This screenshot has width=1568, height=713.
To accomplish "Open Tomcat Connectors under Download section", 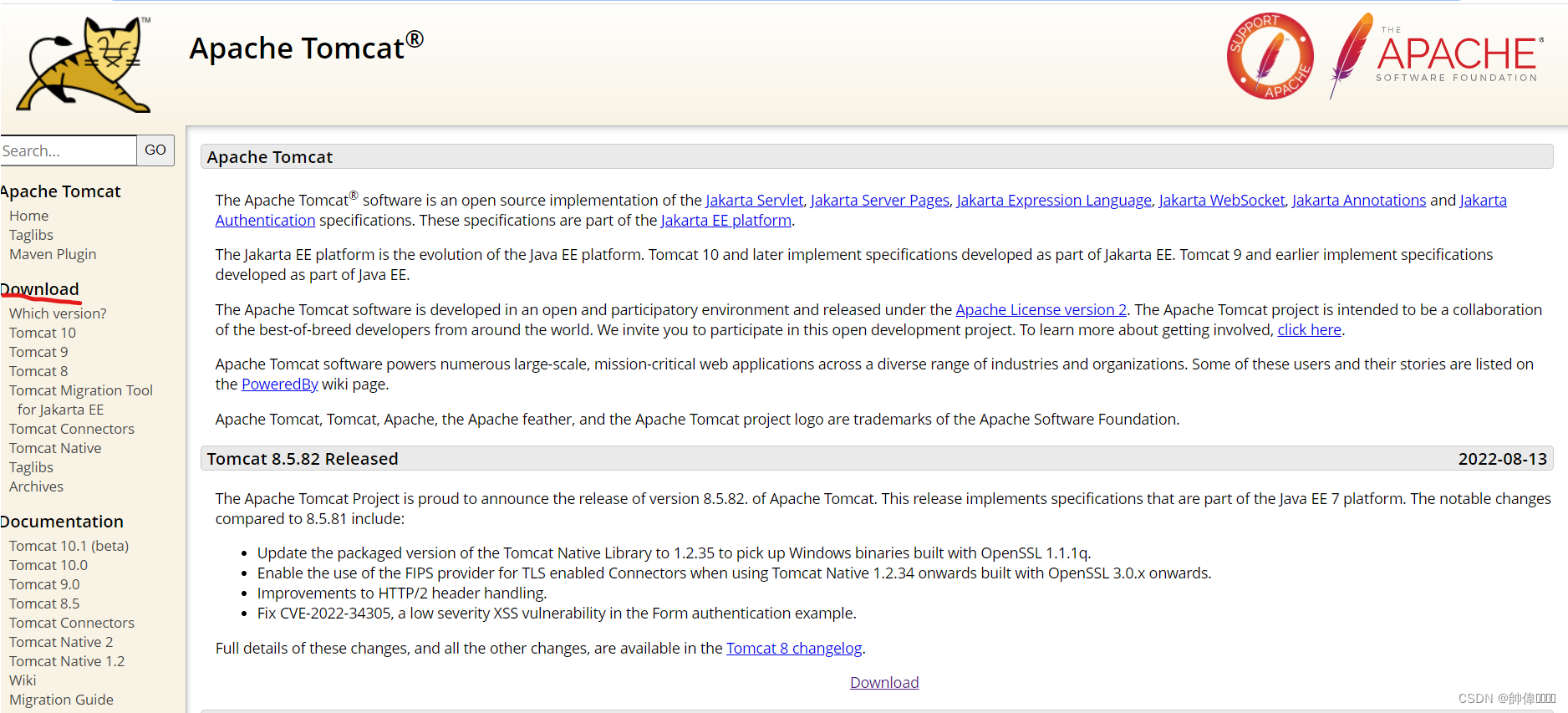I will click(72, 429).
